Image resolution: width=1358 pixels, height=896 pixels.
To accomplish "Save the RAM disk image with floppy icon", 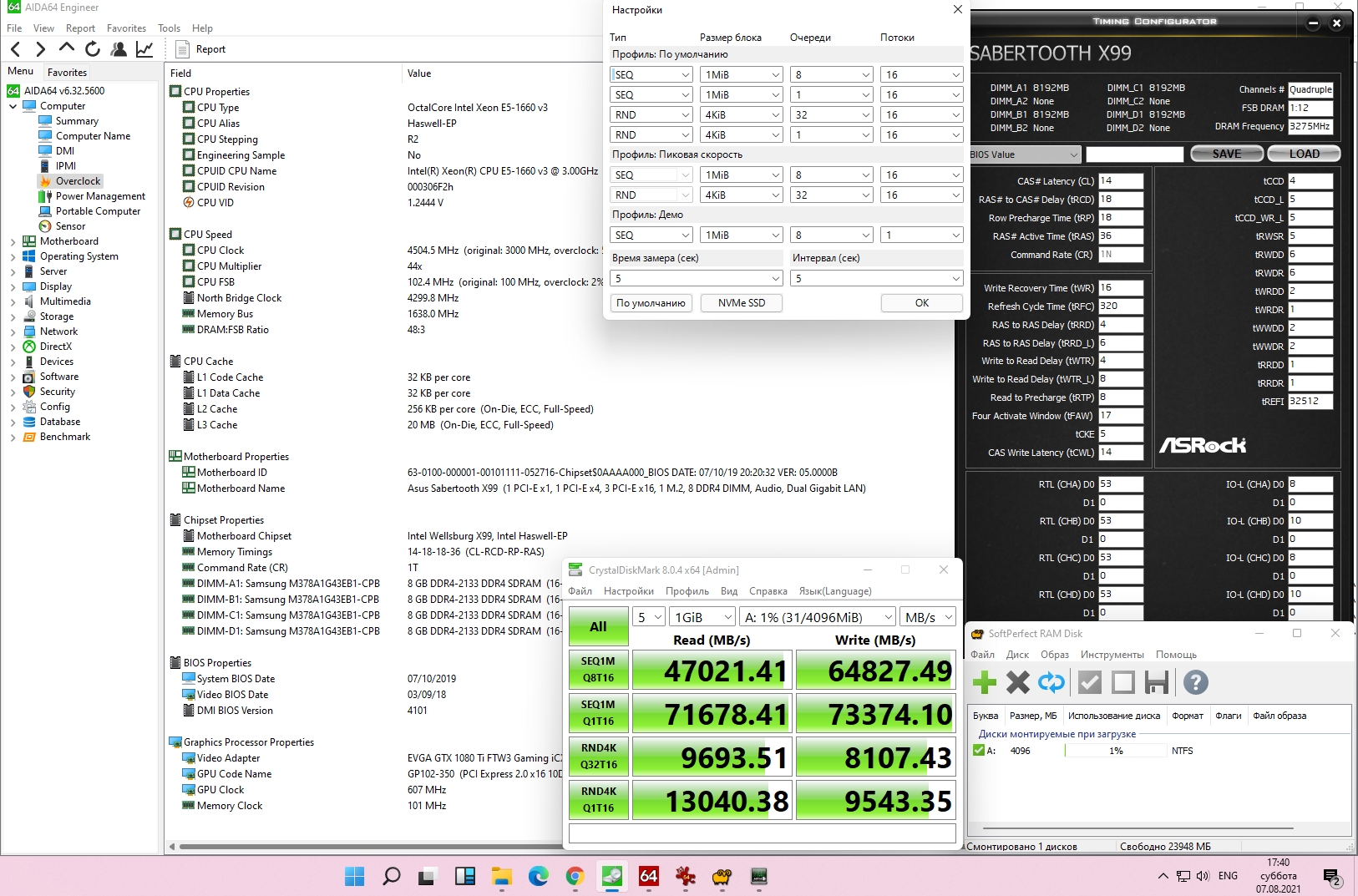I will (1157, 683).
